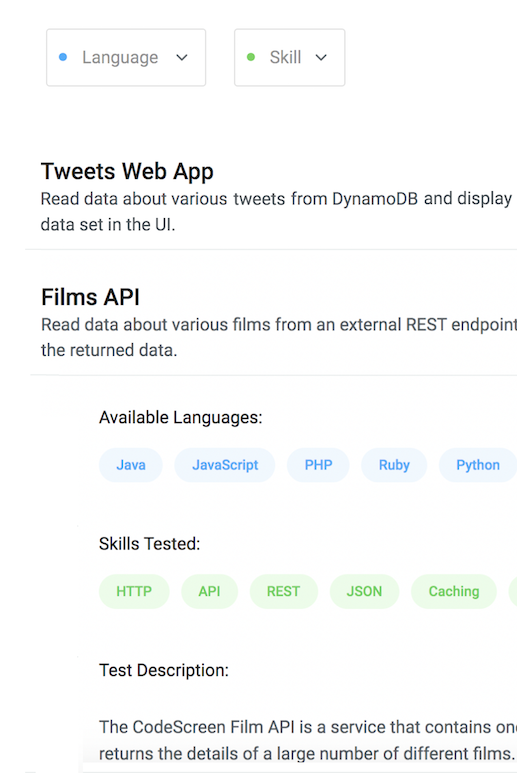Click the CodeScreen Film API description paragraph

[308, 740]
